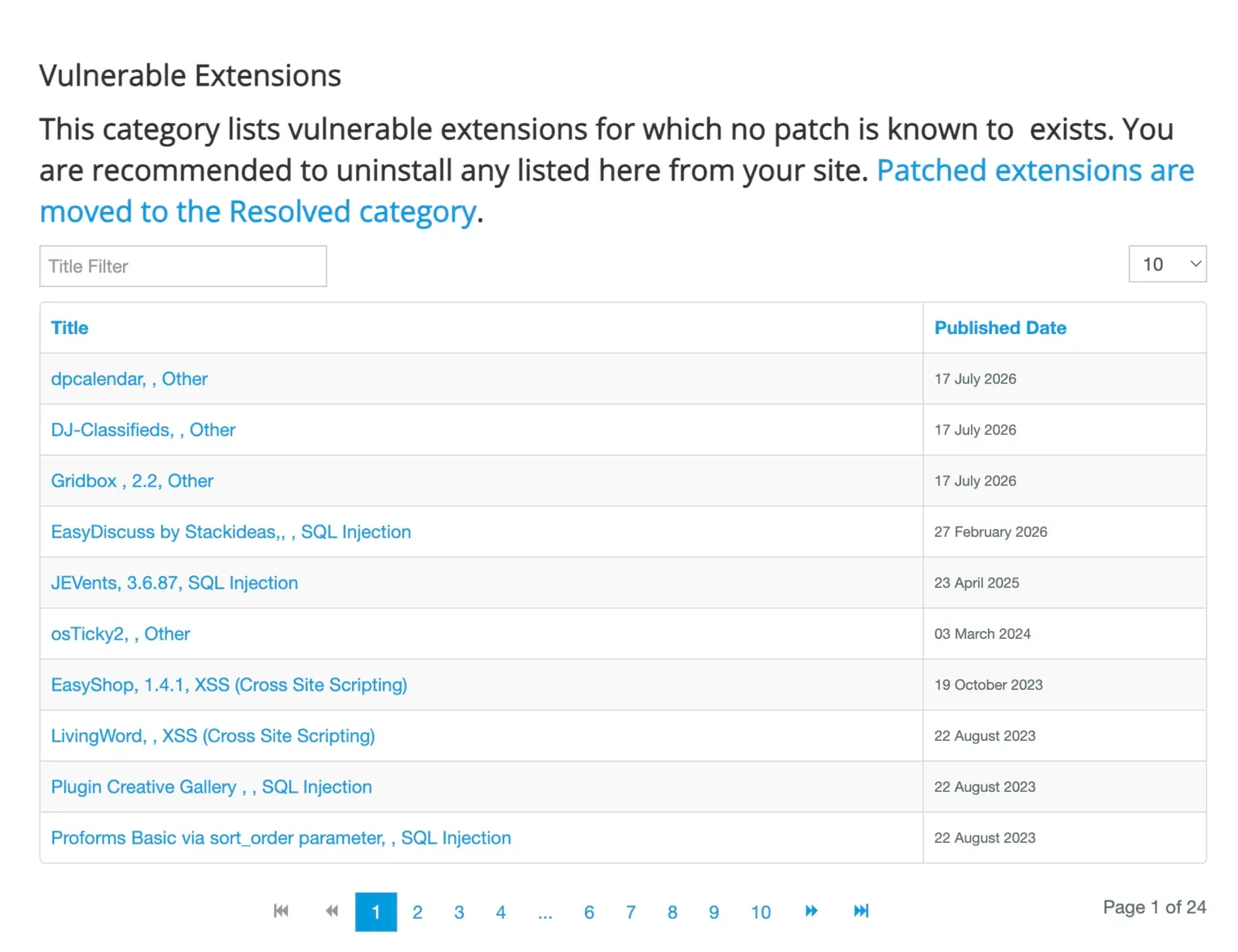Open the LivingWord XSS entry
The width and height of the screenshot is (1238, 952).
pyautogui.click(x=213, y=736)
